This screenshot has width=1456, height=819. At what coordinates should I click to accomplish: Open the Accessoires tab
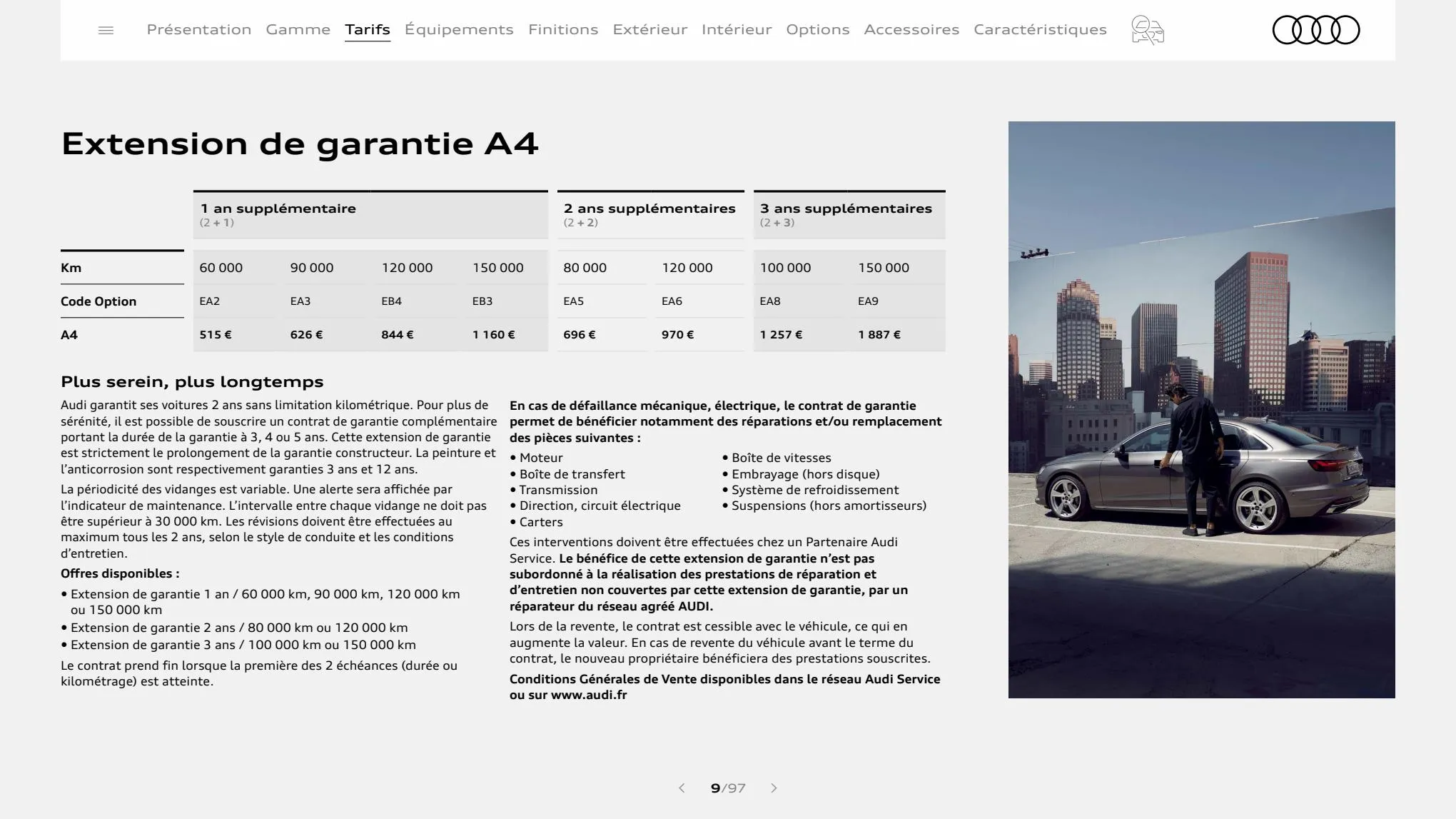pyautogui.click(x=911, y=29)
